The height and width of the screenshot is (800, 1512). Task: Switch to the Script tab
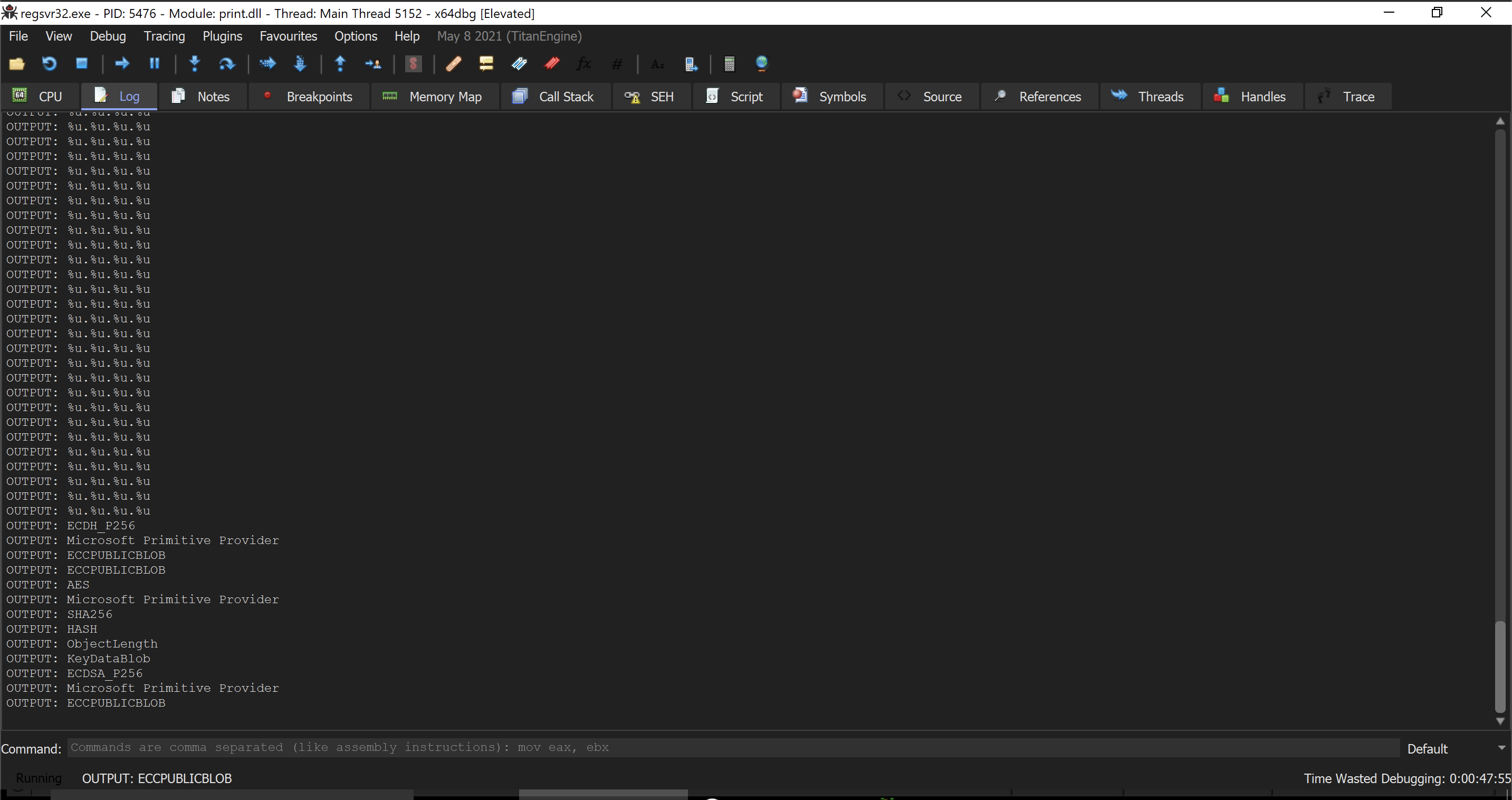[x=736, y=97]
